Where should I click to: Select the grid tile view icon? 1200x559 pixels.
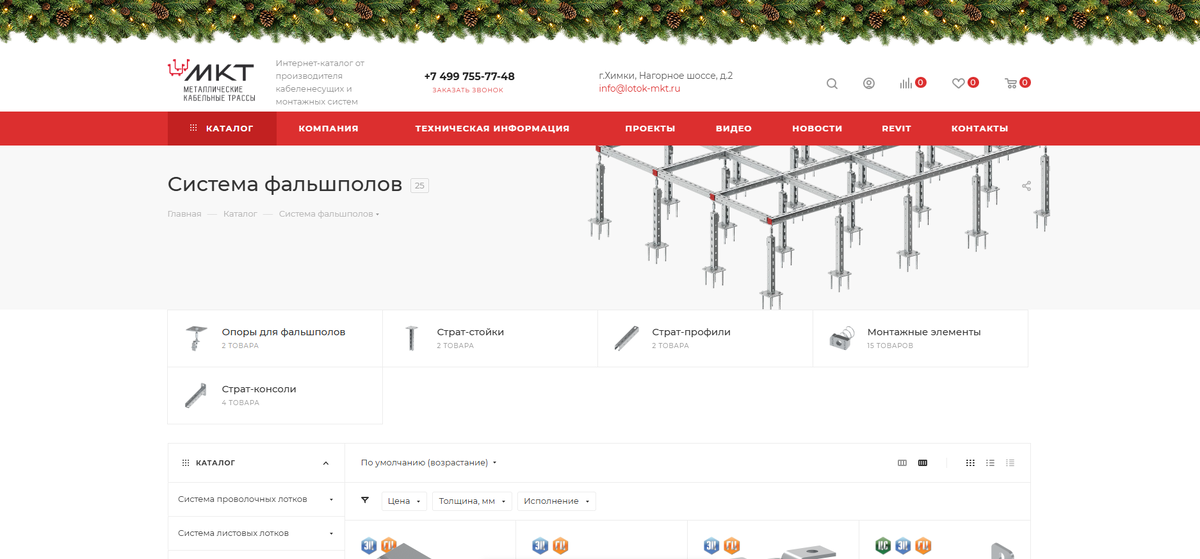[x=970, y=463]
